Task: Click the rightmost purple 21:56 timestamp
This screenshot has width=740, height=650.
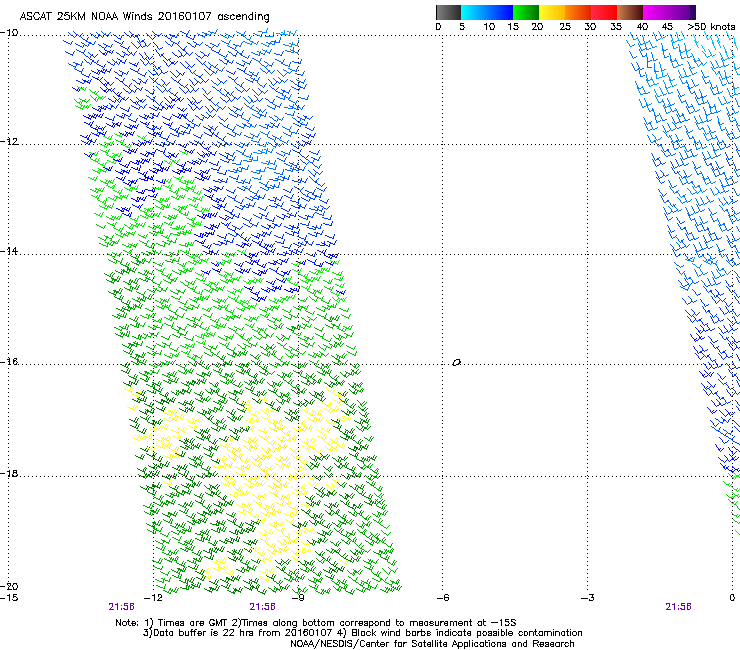Action: [x=678, y=607]
